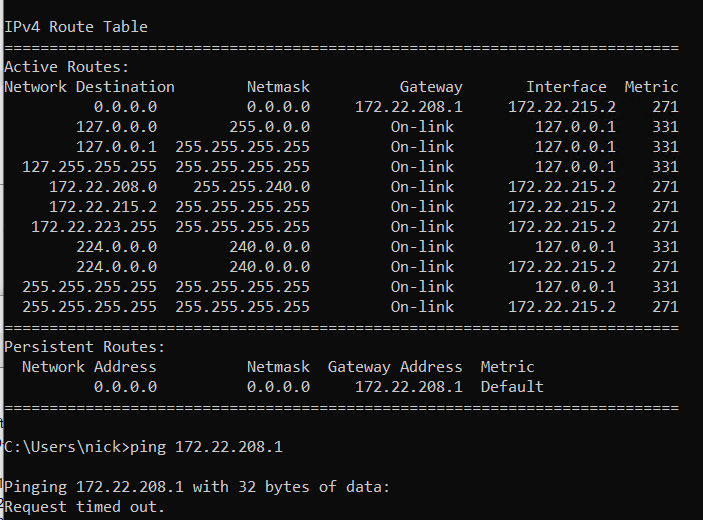The height and width of the screenshot is (520, 703).
Task: Click the 'Gateway Address' persistent column header
Action: tap(395, 367)
